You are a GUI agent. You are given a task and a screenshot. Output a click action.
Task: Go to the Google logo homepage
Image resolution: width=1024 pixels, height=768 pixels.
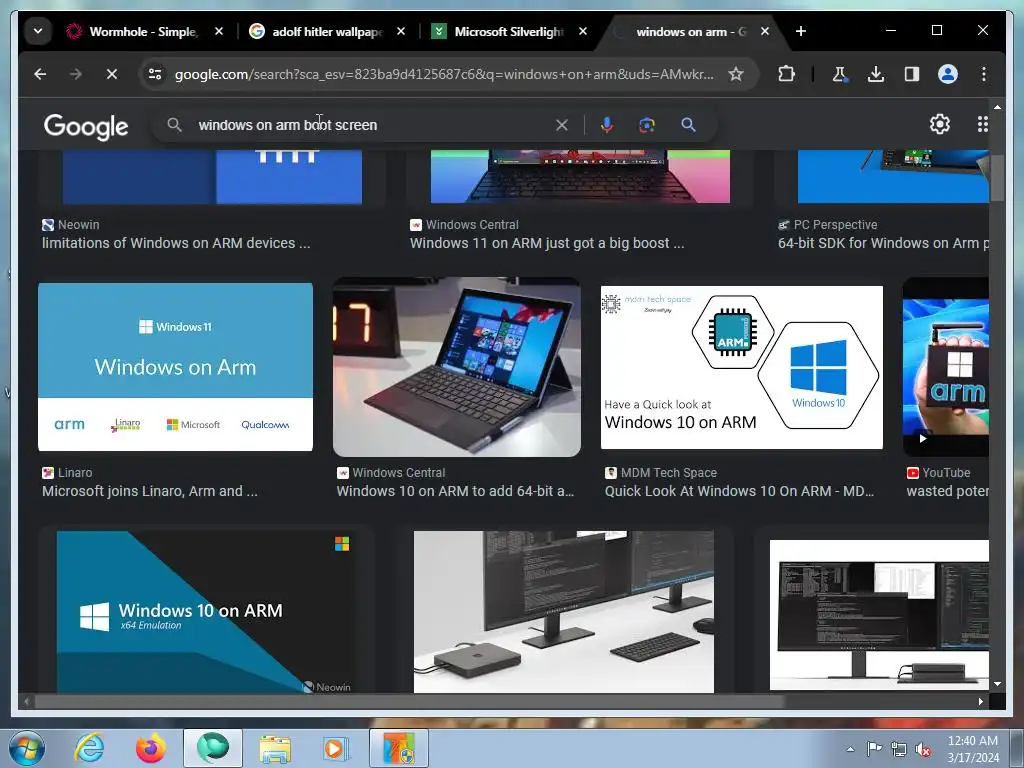(86, 126)
